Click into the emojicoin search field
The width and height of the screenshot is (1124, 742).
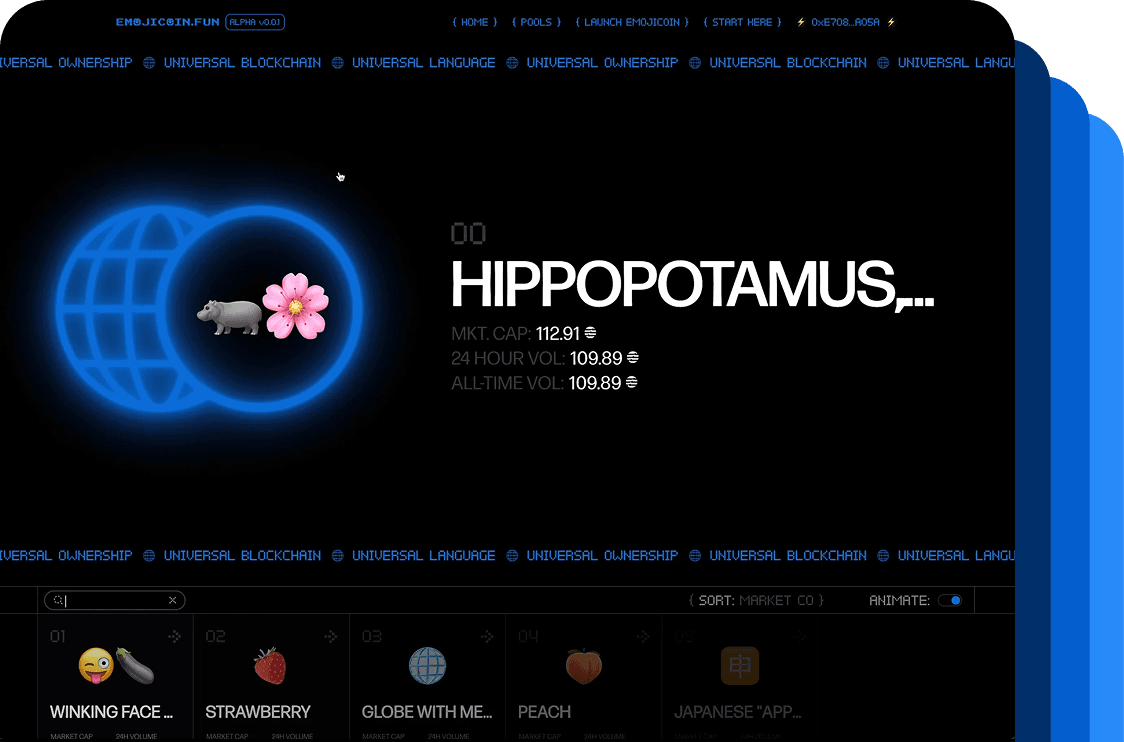pos(115,601)
